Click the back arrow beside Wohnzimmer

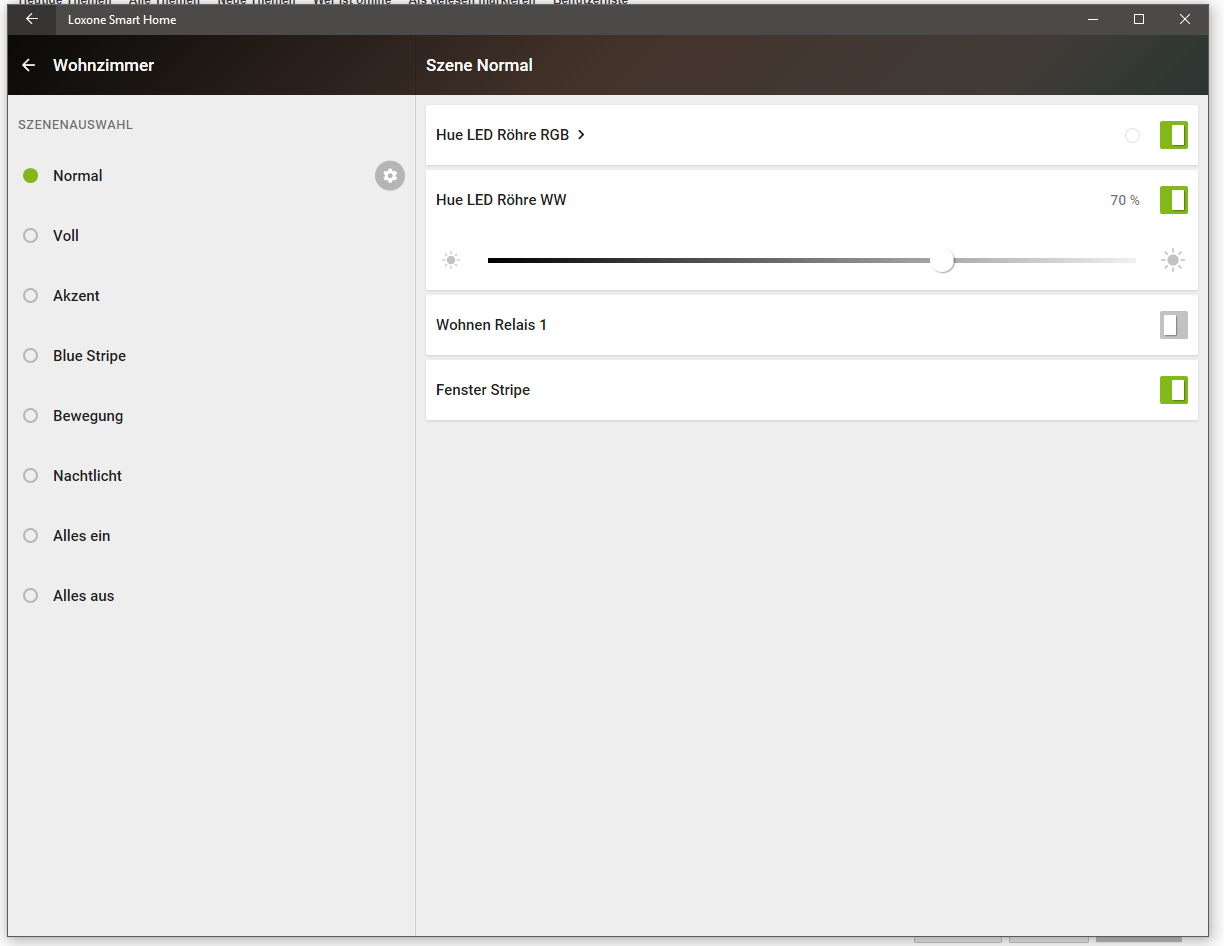tap(29, 65)
